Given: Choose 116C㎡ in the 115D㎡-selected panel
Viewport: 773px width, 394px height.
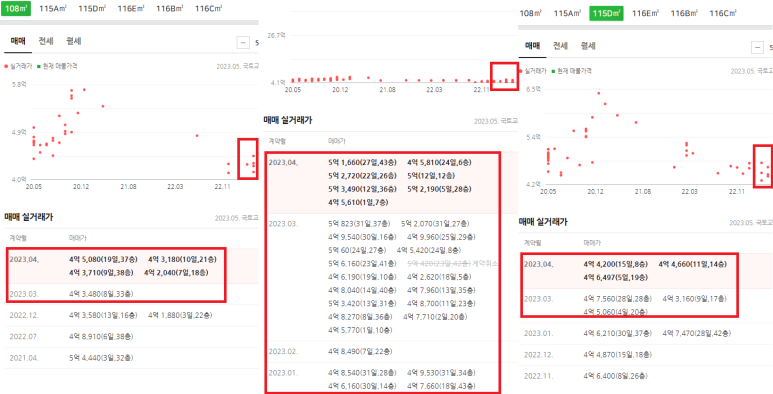Looking at the screenshot, I should pyautogui.click(x=723, y=13).
